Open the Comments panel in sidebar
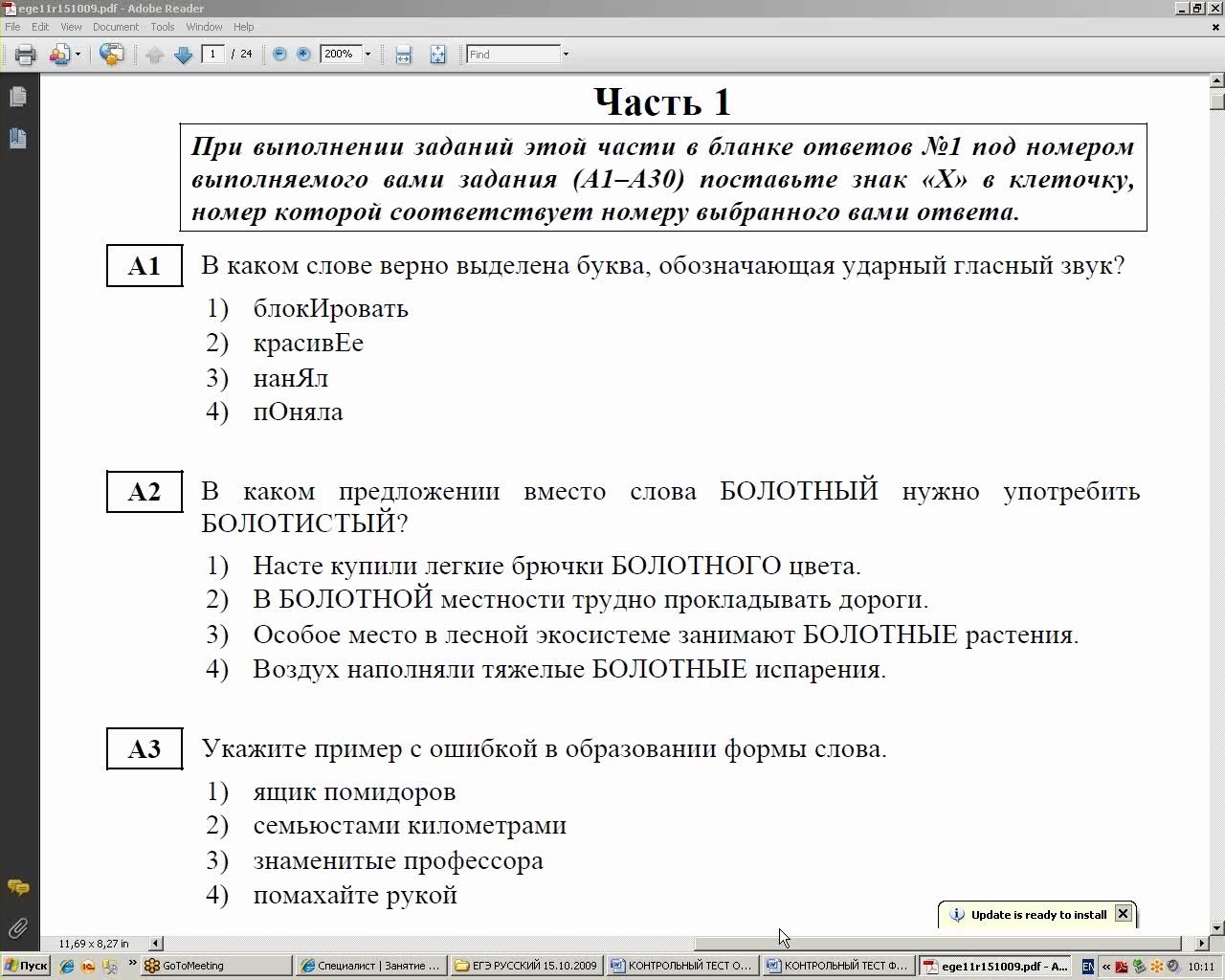 pyautogui.click(x=17, y=887)
